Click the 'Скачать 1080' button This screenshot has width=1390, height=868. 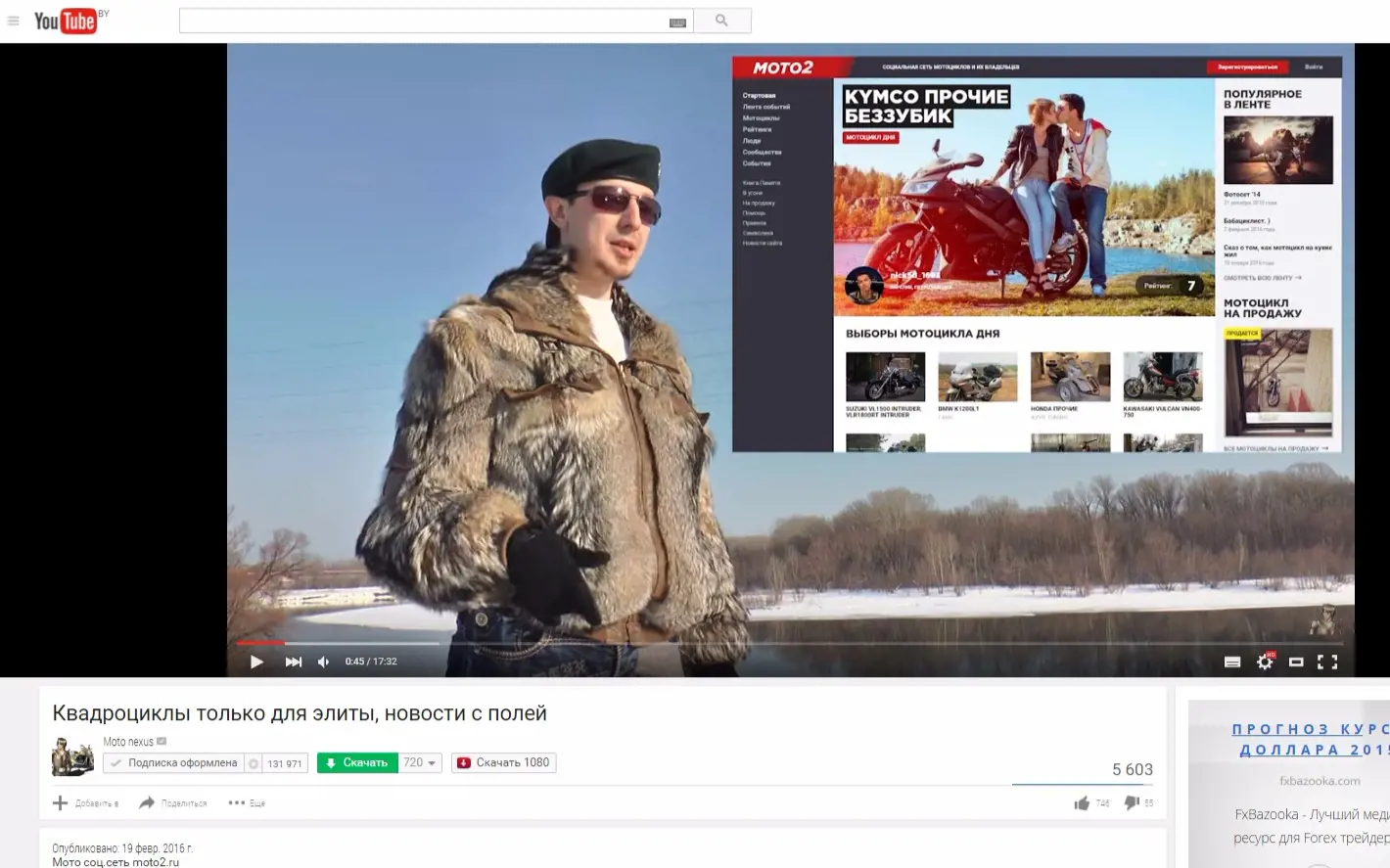[x=504, y=763]
